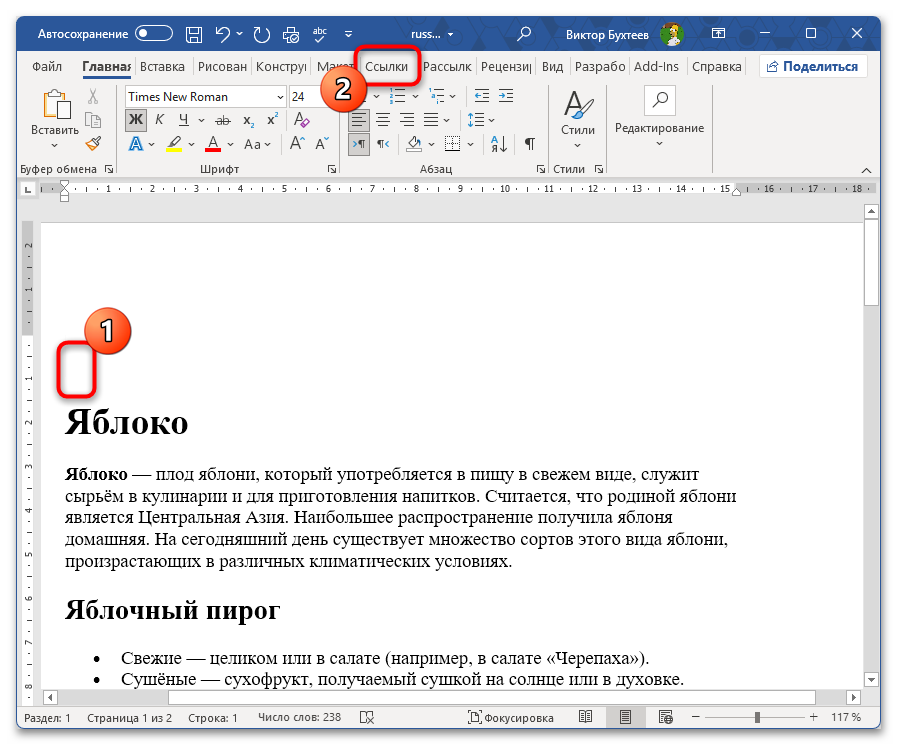The height and width of the screenshot is (745, 897).
Task: Expand Вставить paste options arrow
Action: coord(54,145)
